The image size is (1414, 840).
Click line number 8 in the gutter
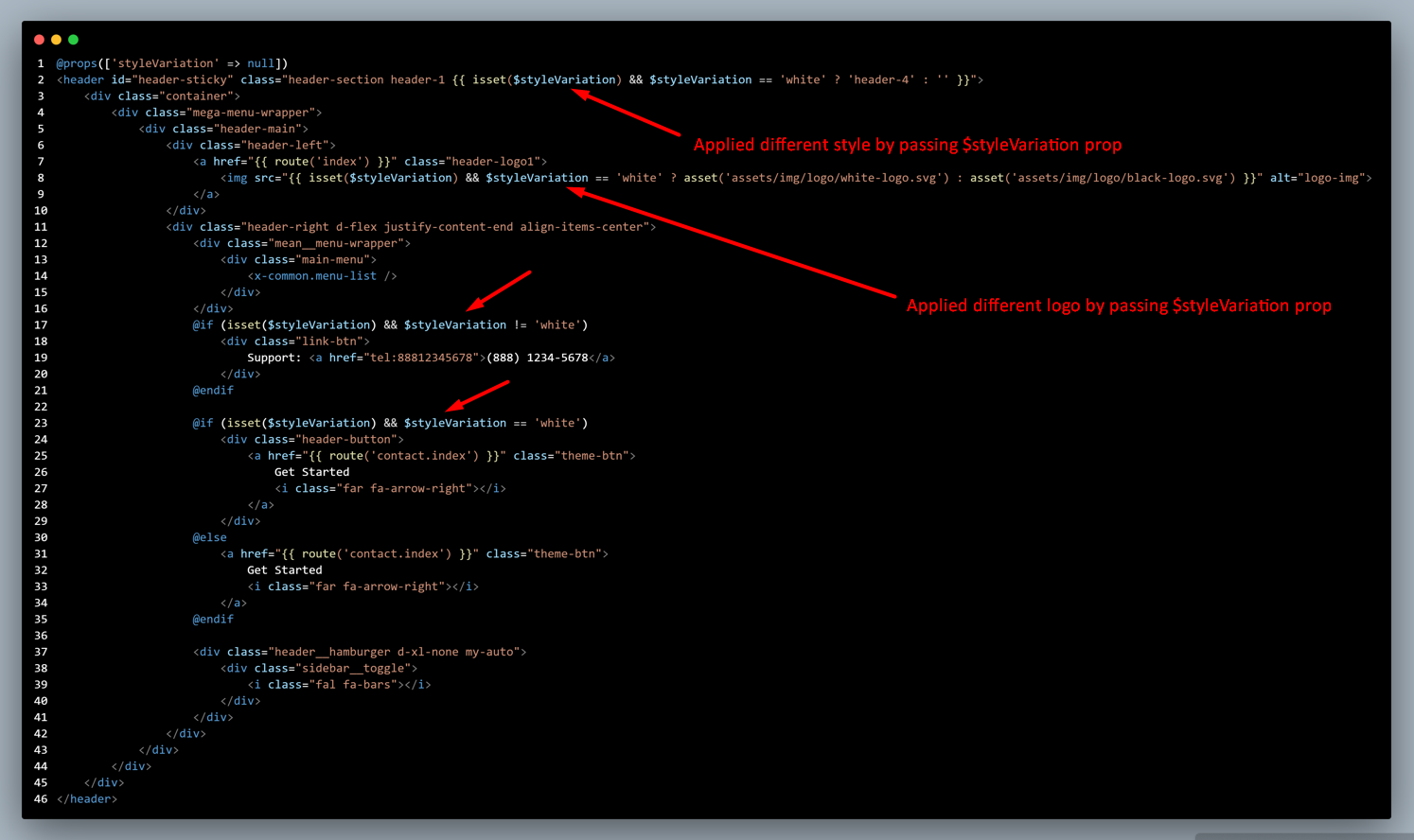(40, 177)
